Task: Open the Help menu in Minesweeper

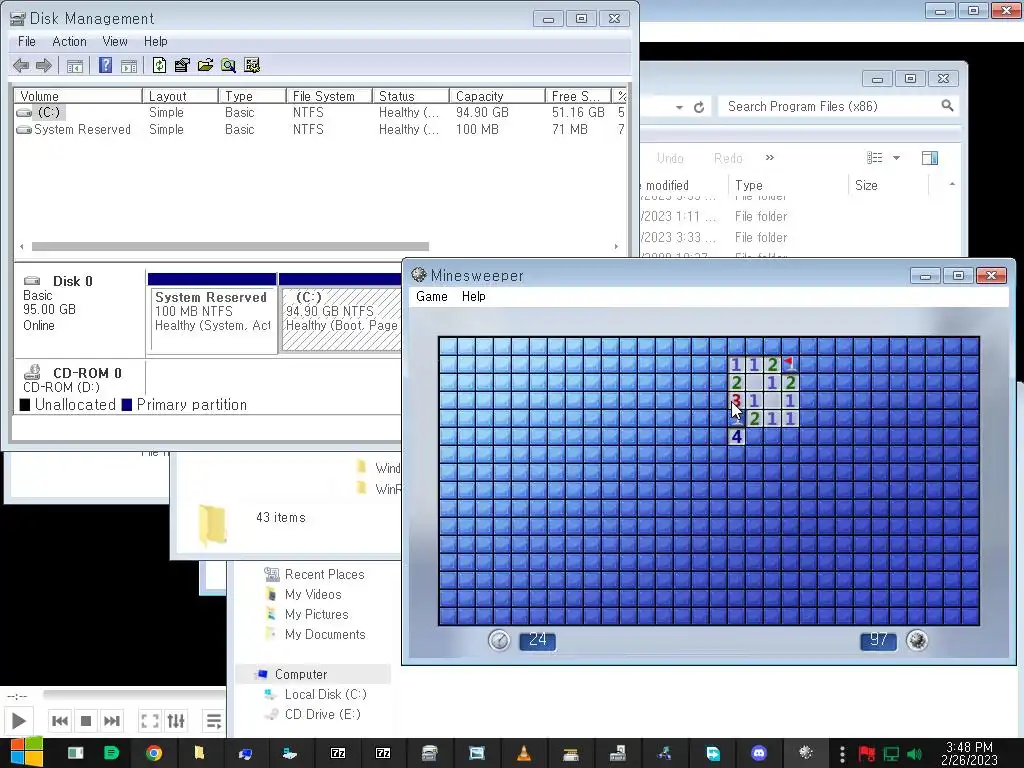Action: pyautogui.click(x=473, y=296)
